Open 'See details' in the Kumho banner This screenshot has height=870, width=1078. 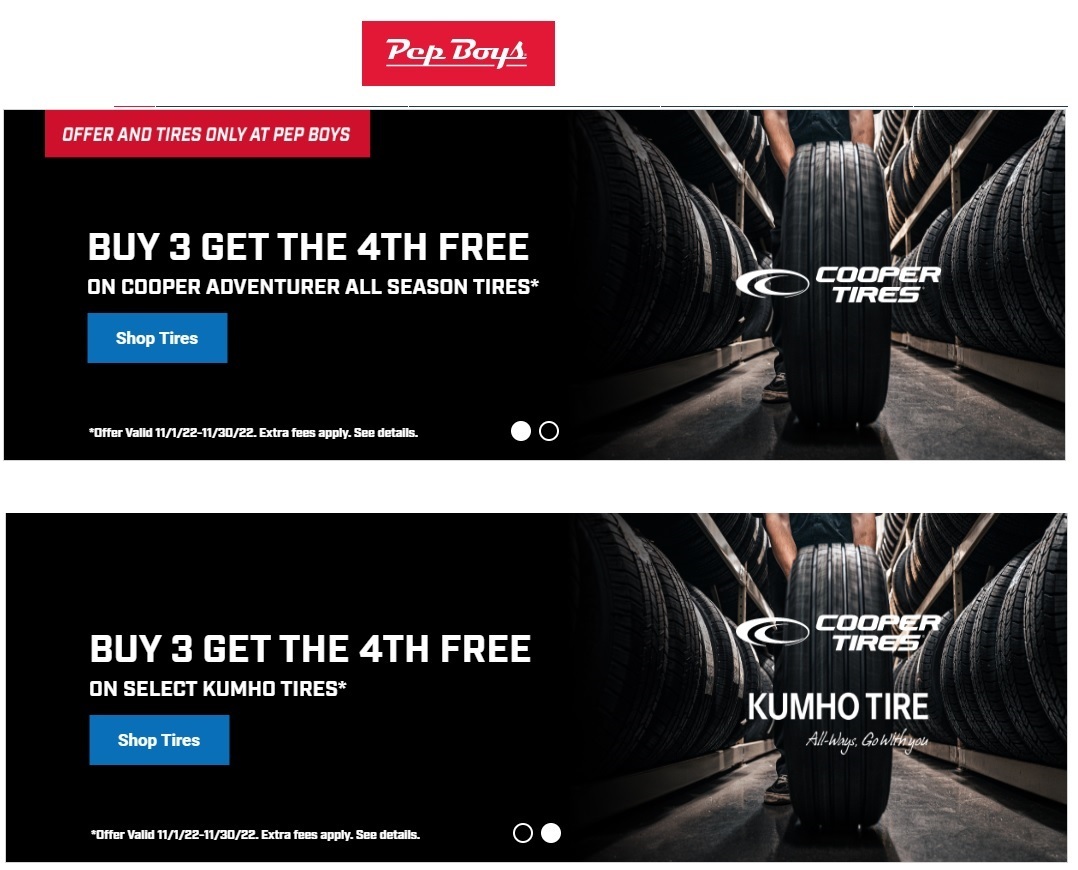tap(388, 834)
